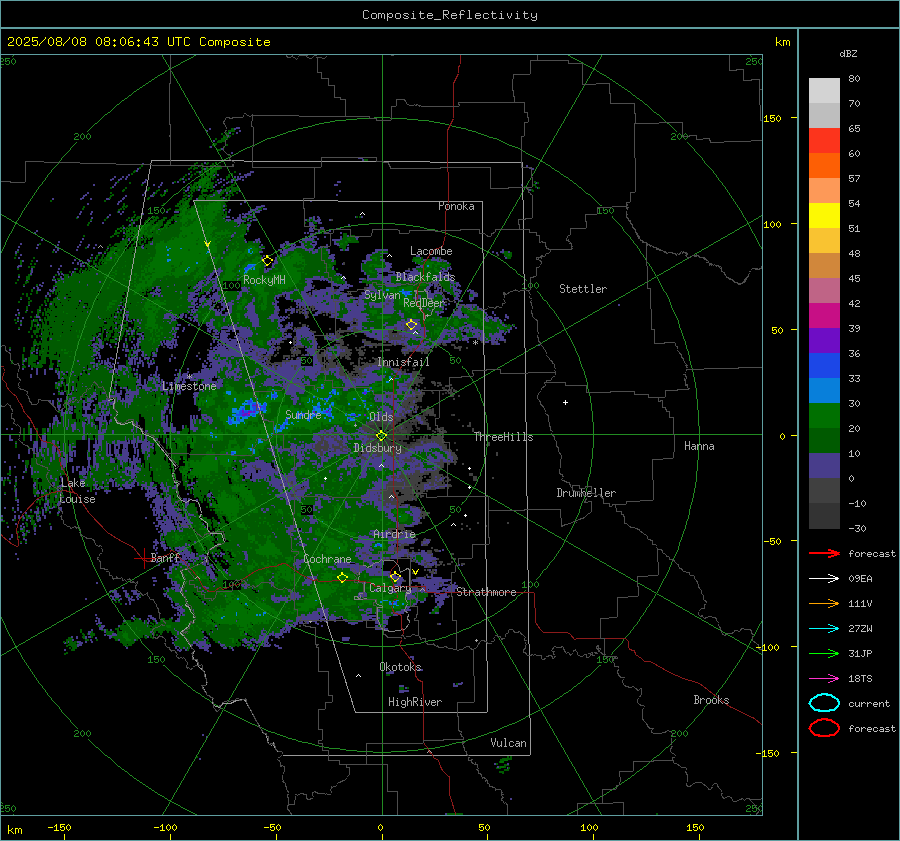The width and height of the screenshot is (900, 841).
Task: Click the cyan 27ZW arrow legend icon
Action: click(x=824, y=629)
